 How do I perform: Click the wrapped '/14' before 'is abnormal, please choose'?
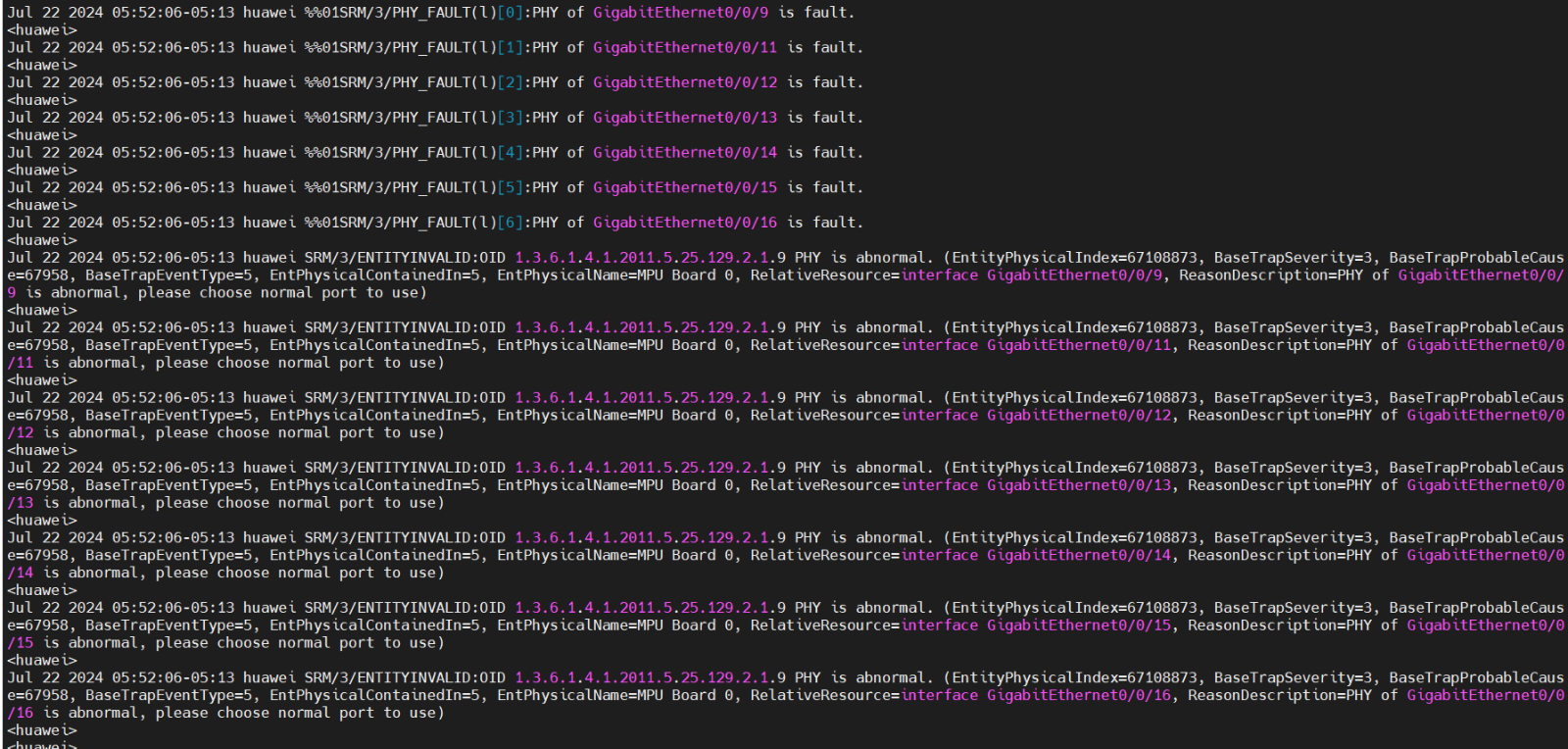(x=21, y=574)
